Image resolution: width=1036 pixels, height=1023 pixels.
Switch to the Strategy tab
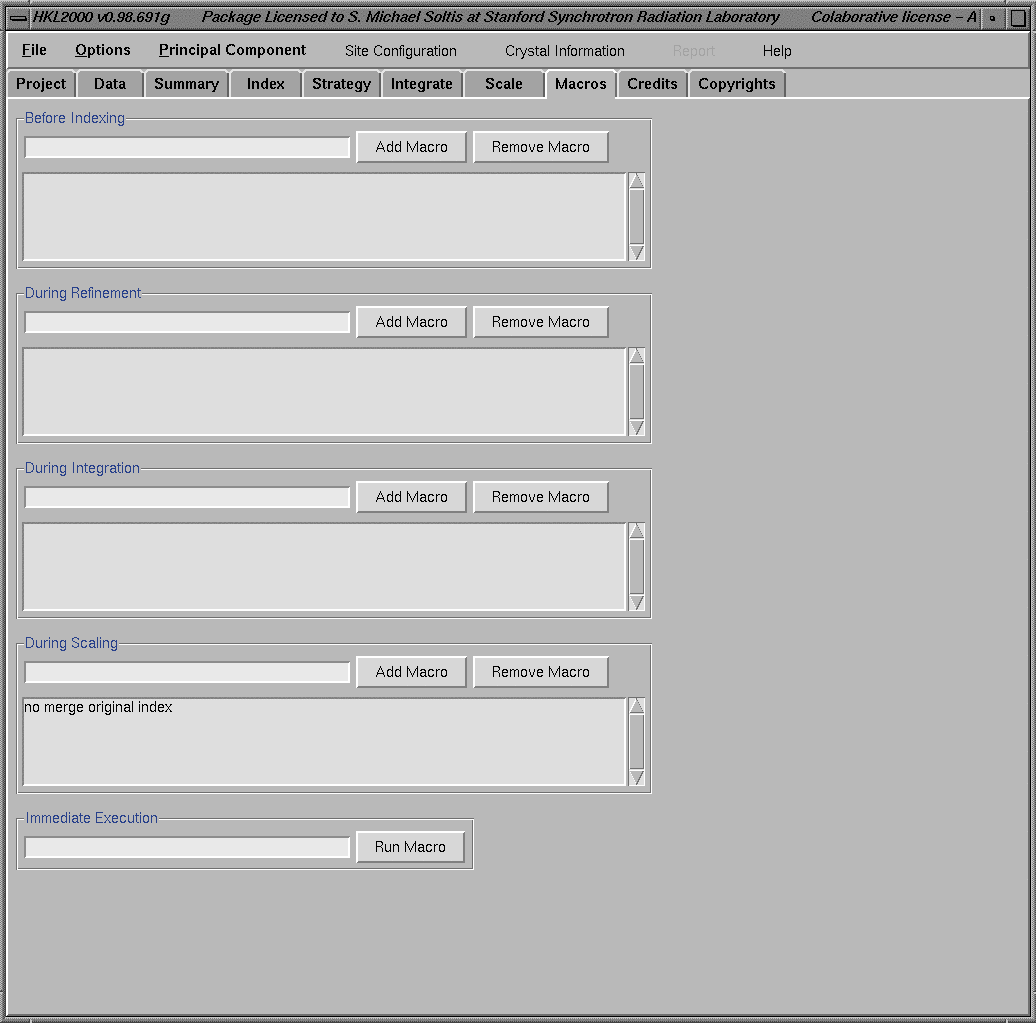(x=342, y=84)
